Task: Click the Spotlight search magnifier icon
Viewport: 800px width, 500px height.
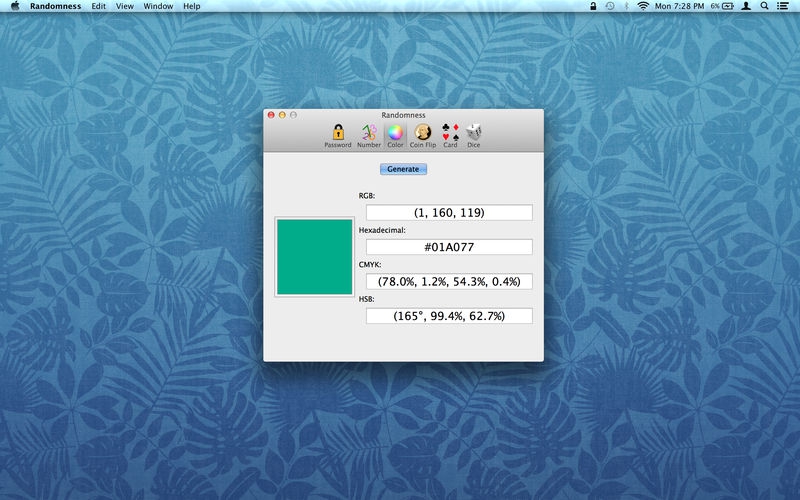Action: tap(764, 6)
